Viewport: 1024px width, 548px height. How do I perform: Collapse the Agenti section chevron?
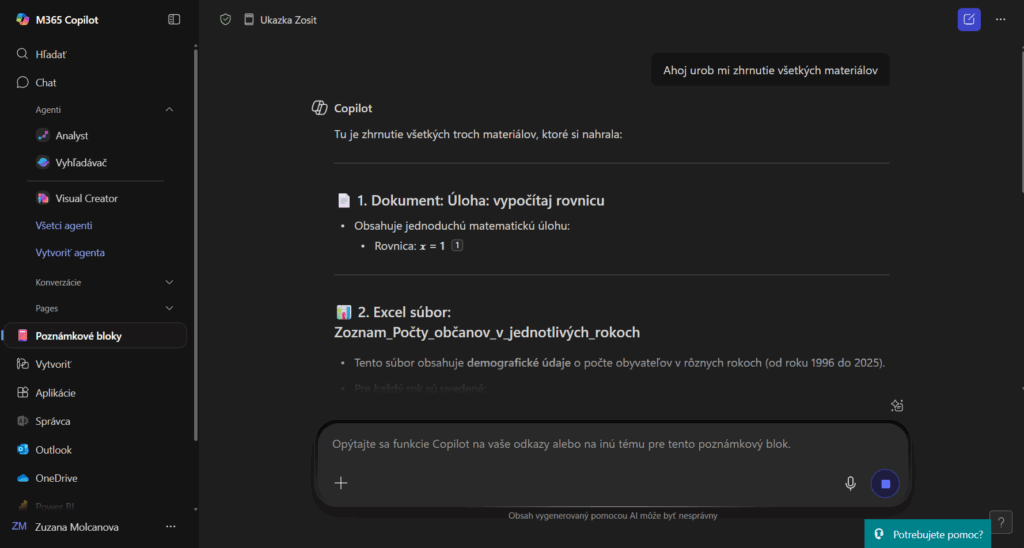coord(169,110)
